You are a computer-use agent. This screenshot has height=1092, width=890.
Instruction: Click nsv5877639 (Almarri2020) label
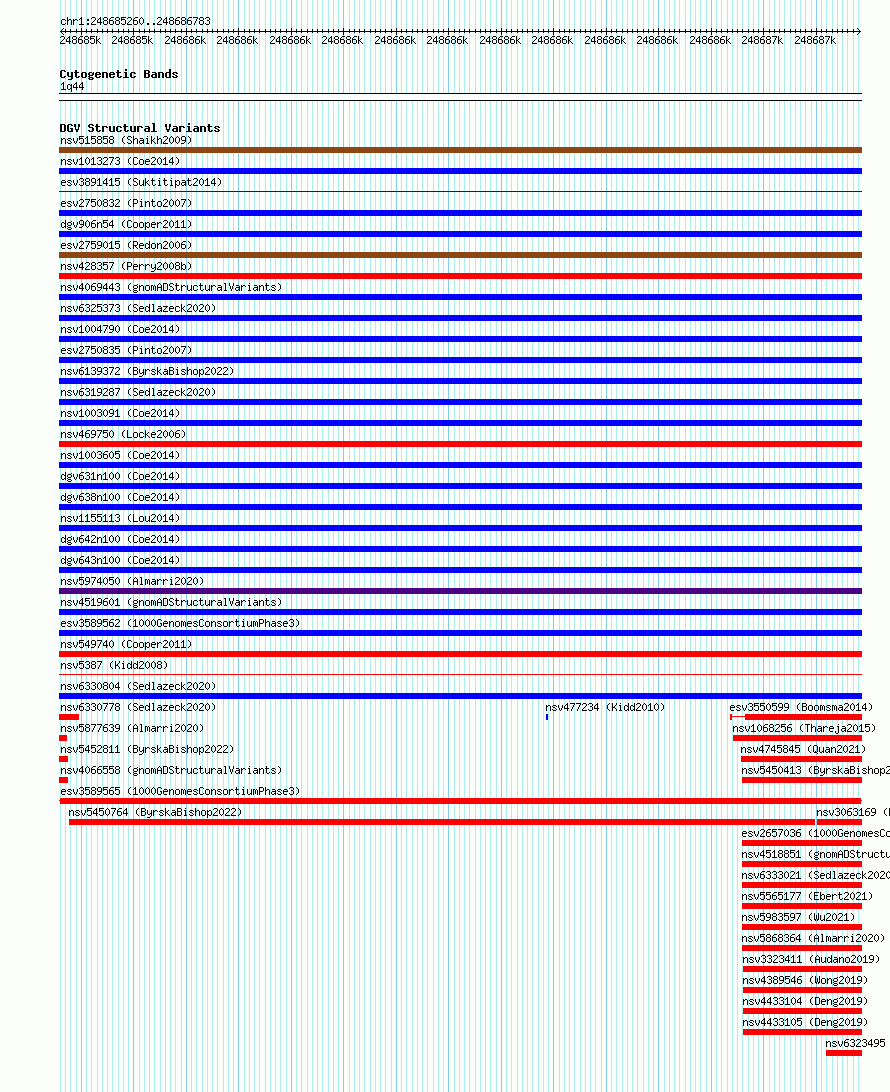[132, 728]
